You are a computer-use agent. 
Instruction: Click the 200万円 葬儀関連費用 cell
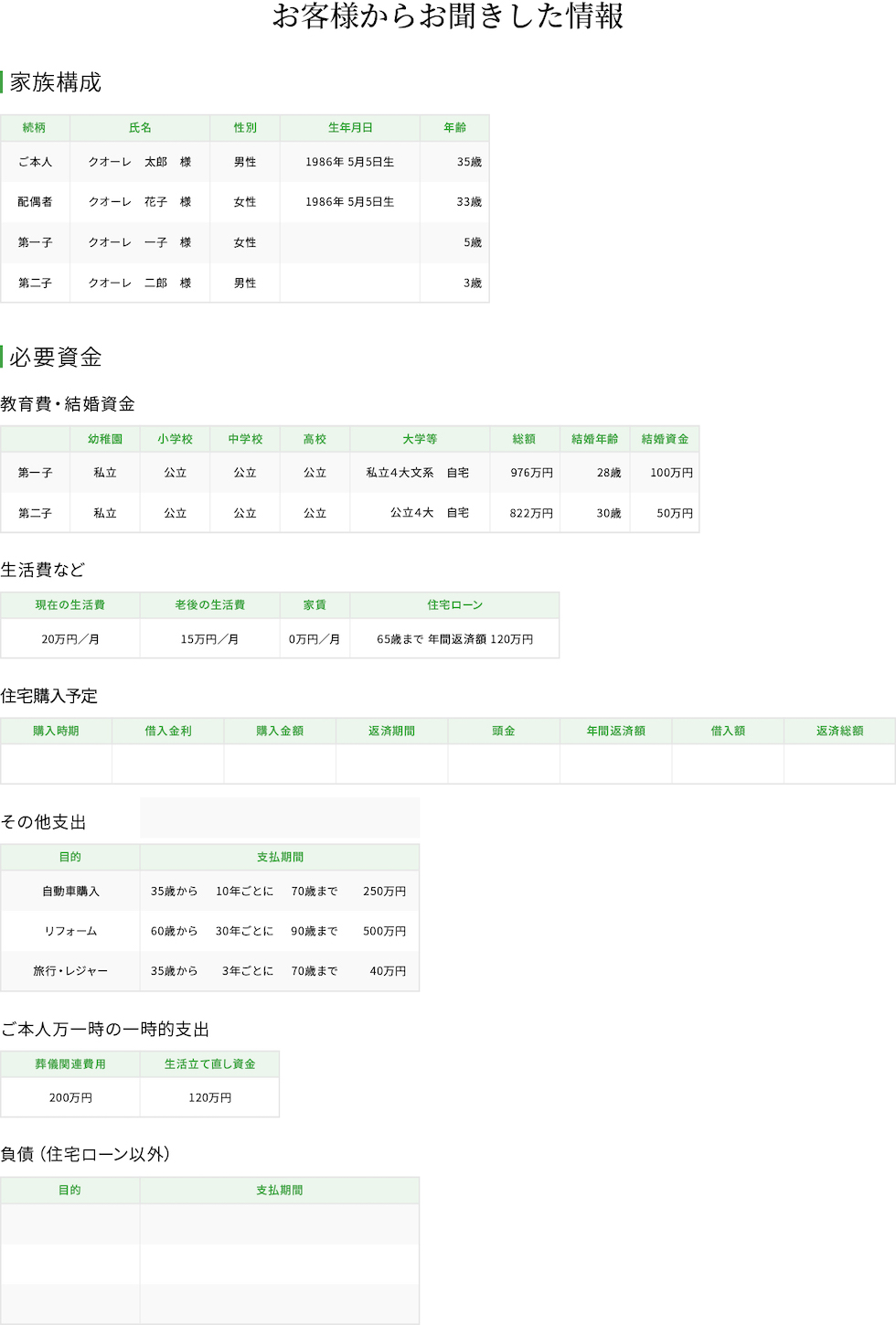(x=70, y=1097)
